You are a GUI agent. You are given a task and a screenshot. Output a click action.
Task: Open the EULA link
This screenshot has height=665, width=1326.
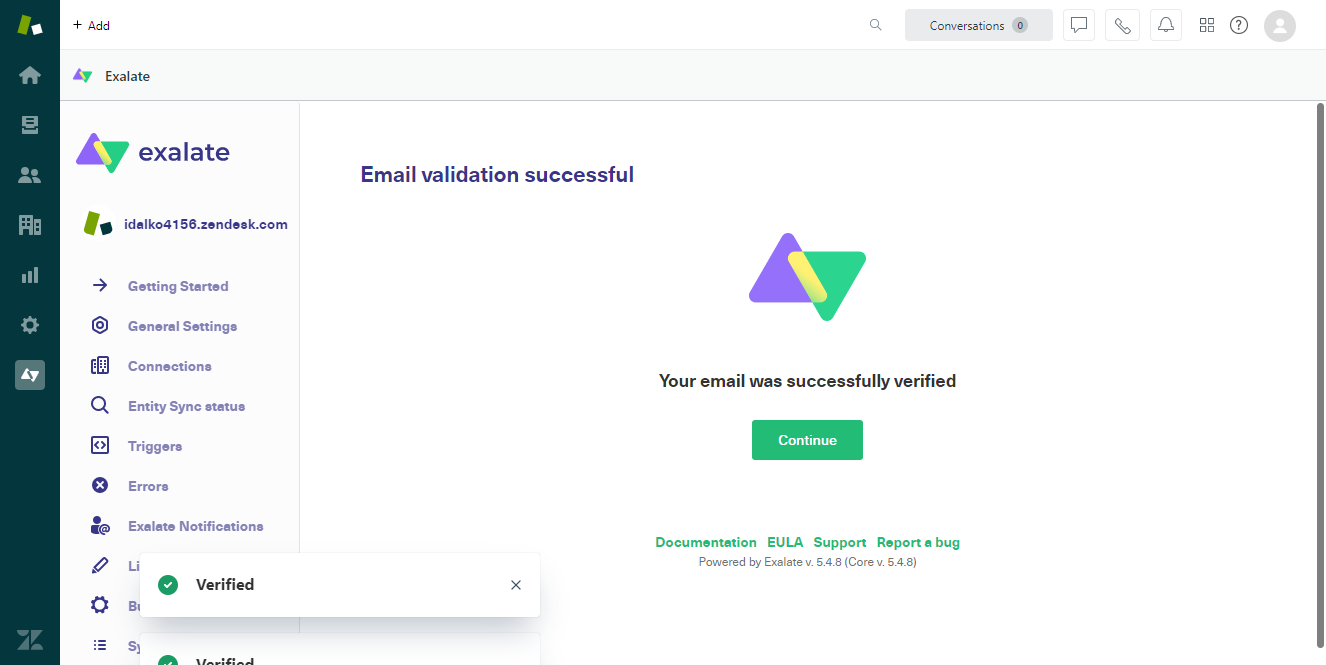click(x=785, y=542)
